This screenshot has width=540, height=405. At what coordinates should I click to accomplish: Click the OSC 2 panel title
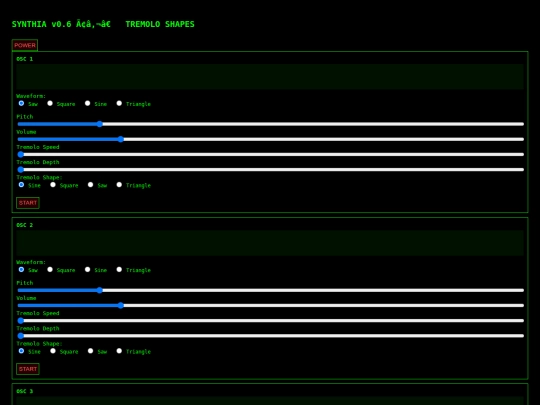(x=24, y=225)
